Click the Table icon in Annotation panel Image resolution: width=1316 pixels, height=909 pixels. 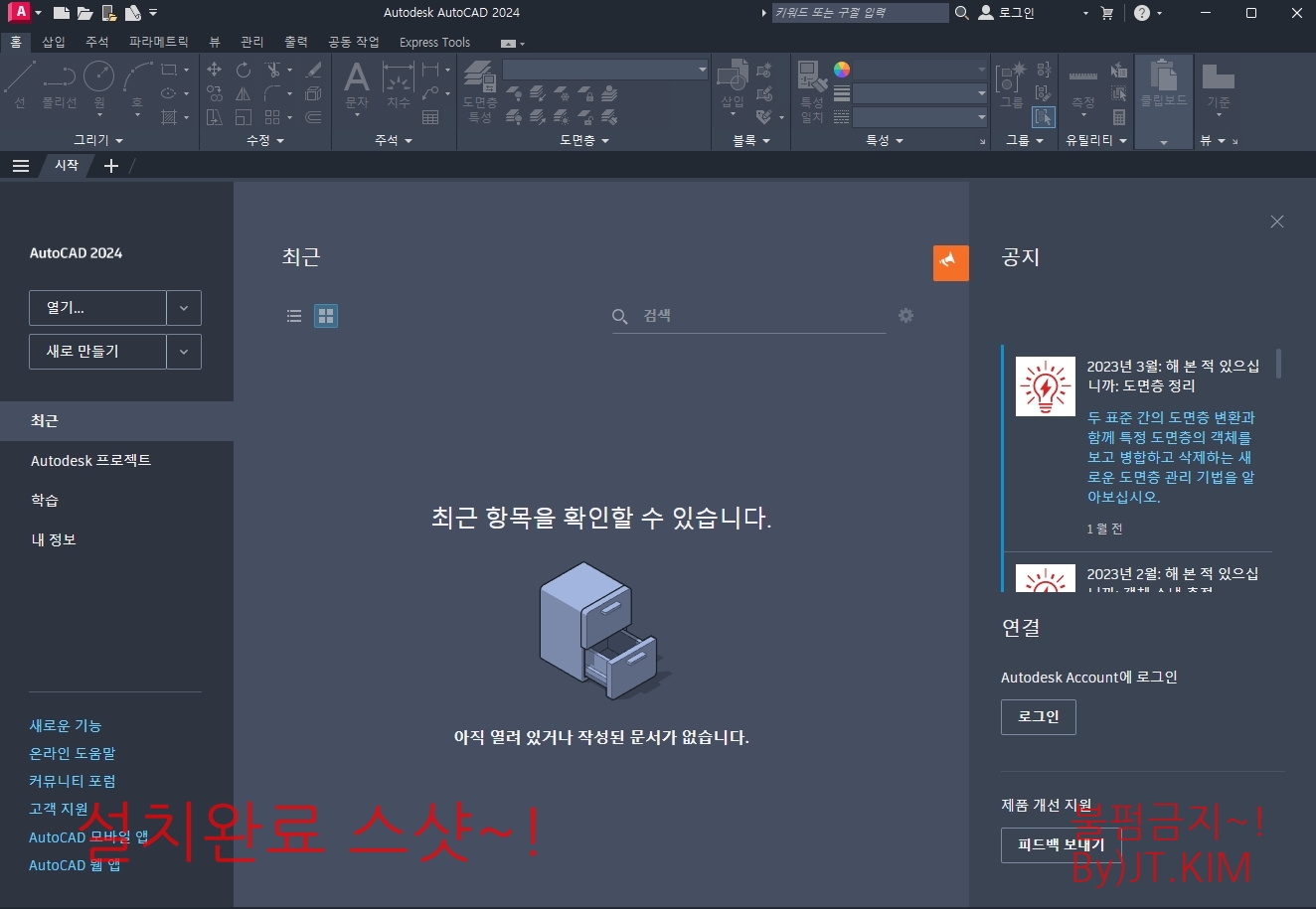(x=430, y=117)
